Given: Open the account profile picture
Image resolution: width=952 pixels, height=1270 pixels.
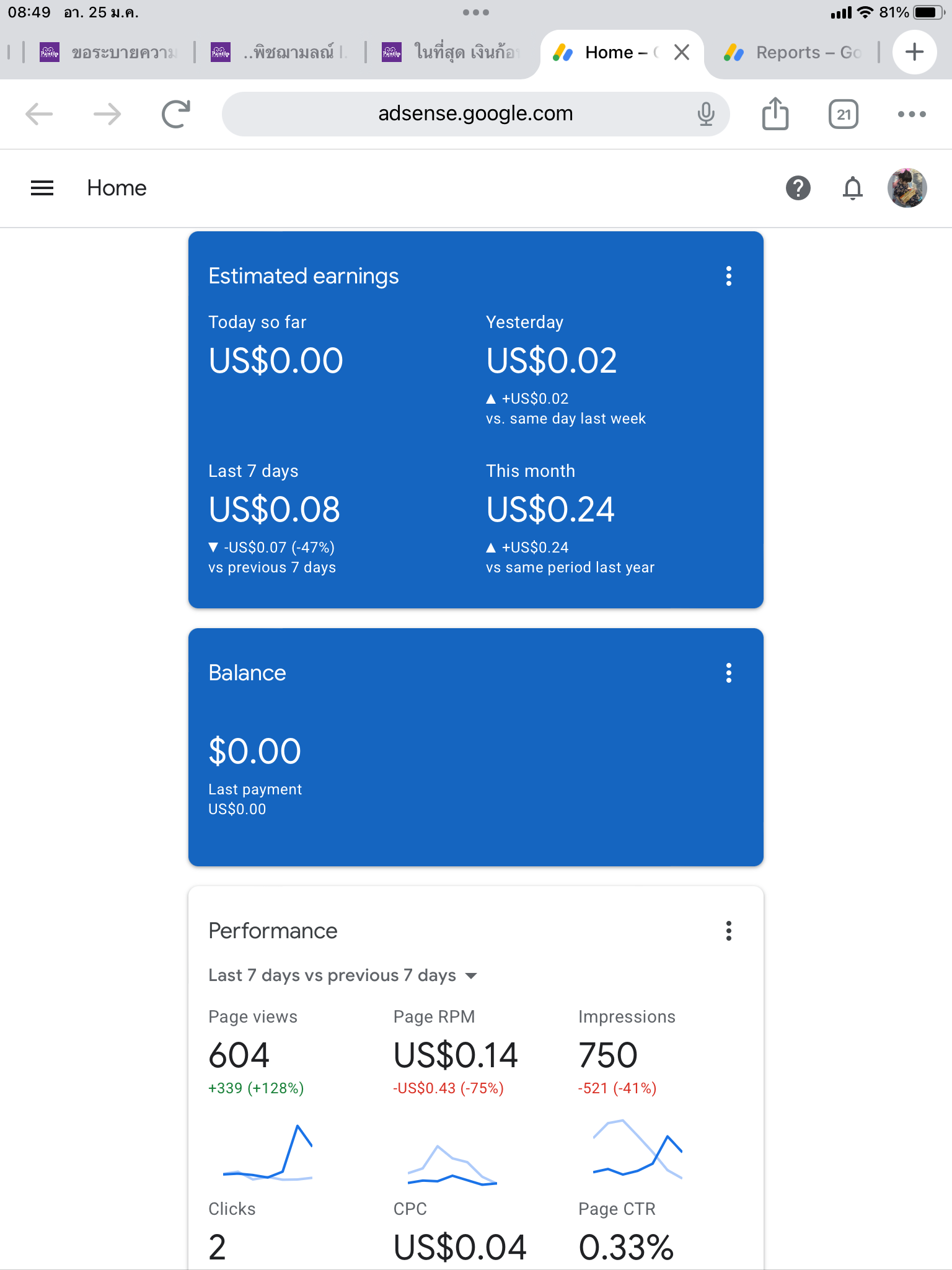Looking at the screenshot, I should 907,188.
